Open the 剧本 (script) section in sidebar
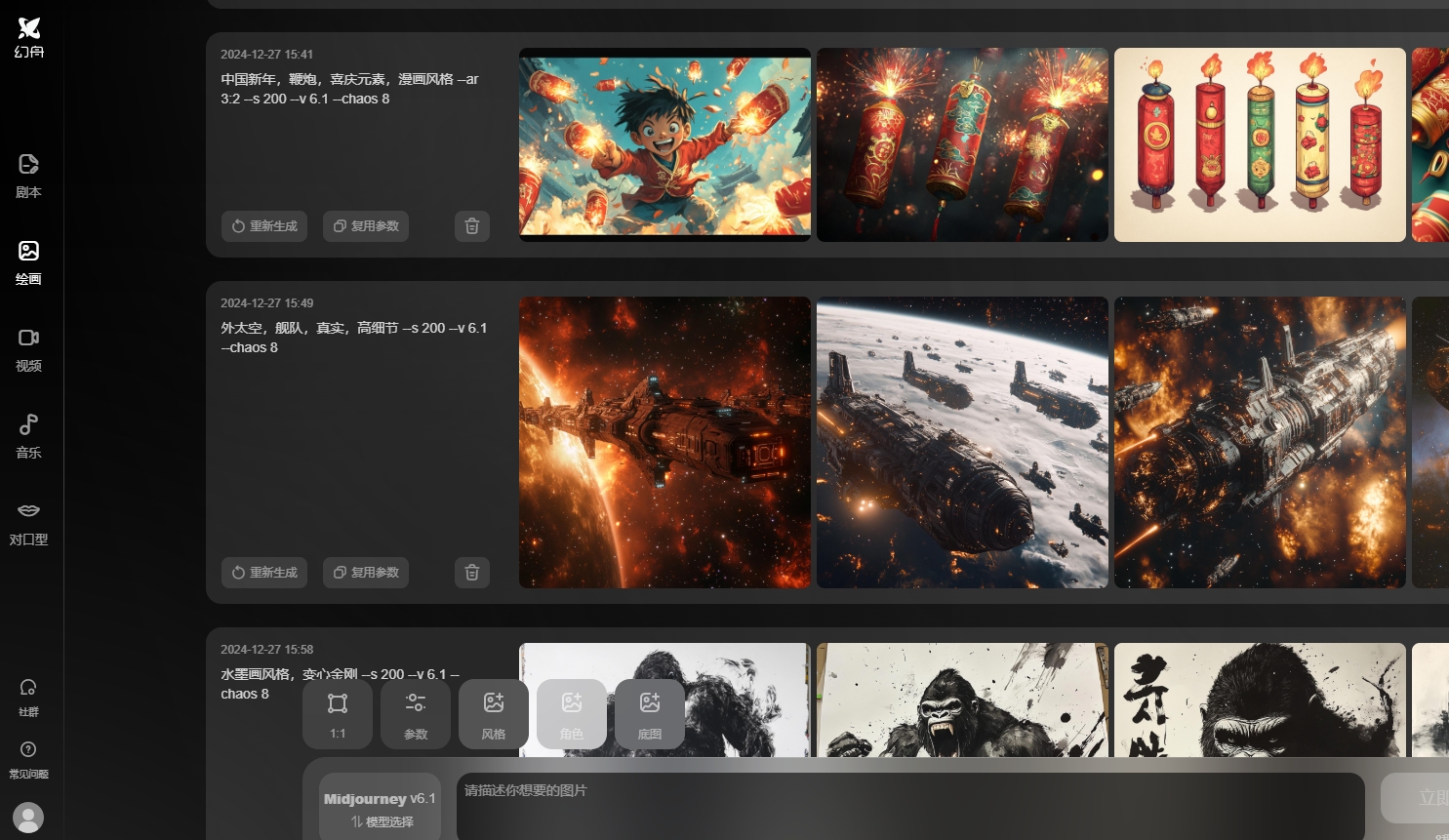Image resolution: width=1449 pixels, height=840 pixels. coord(28,176)
